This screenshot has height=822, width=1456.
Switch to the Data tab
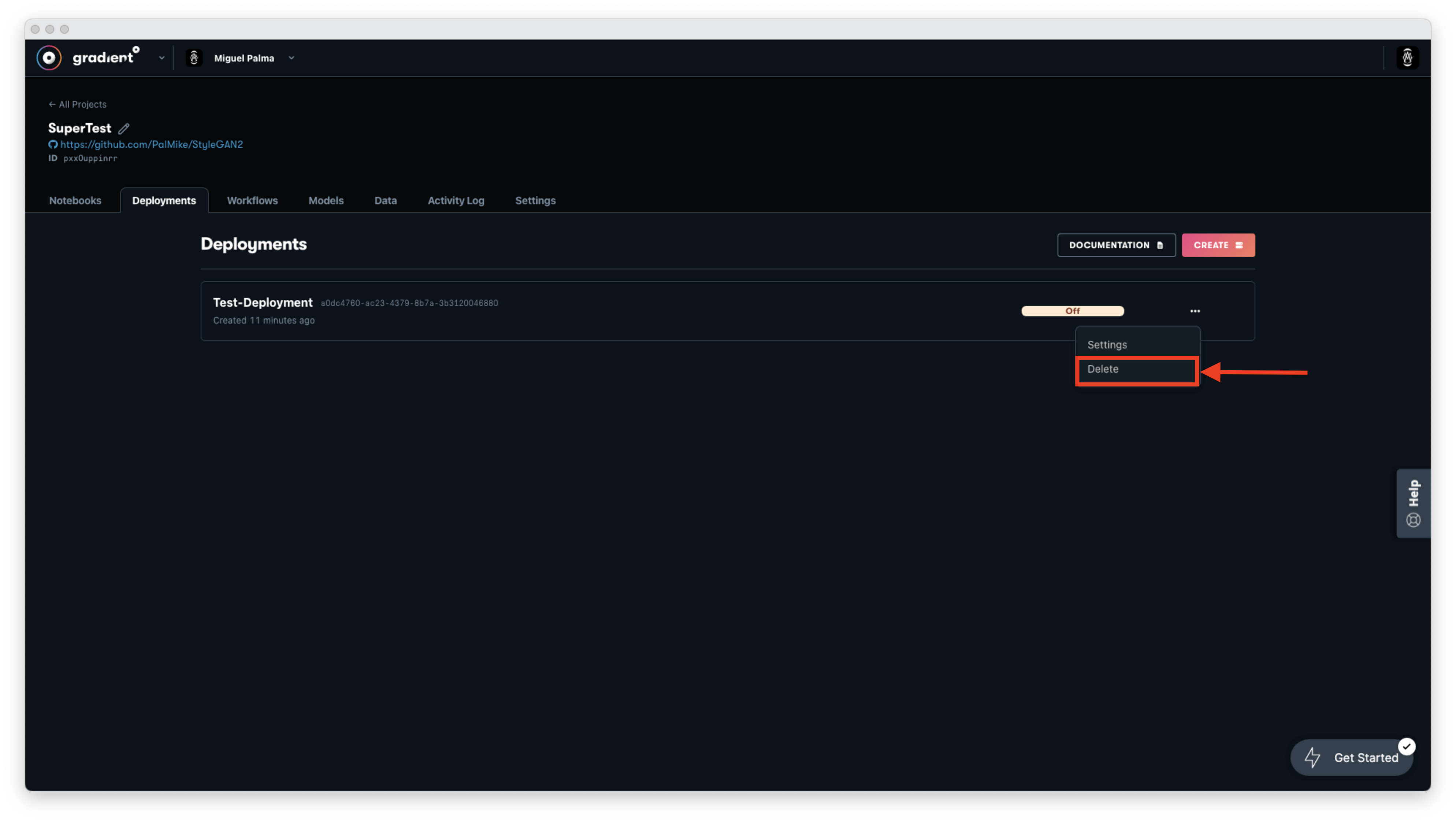coord(386,201)
